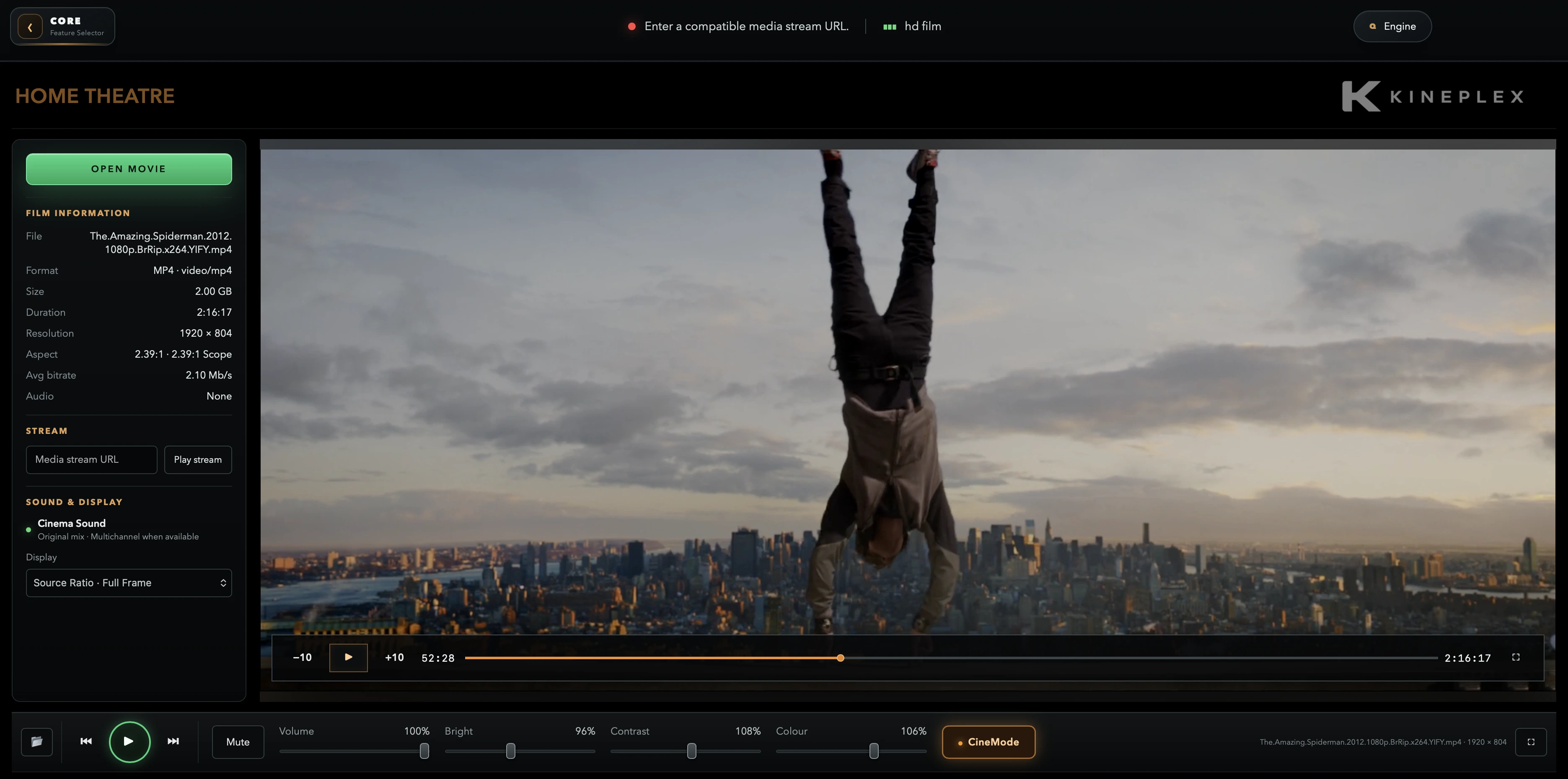Click the Format value MP4 · video/mp4
This screenshot has height=779, width=1568.
192,270
